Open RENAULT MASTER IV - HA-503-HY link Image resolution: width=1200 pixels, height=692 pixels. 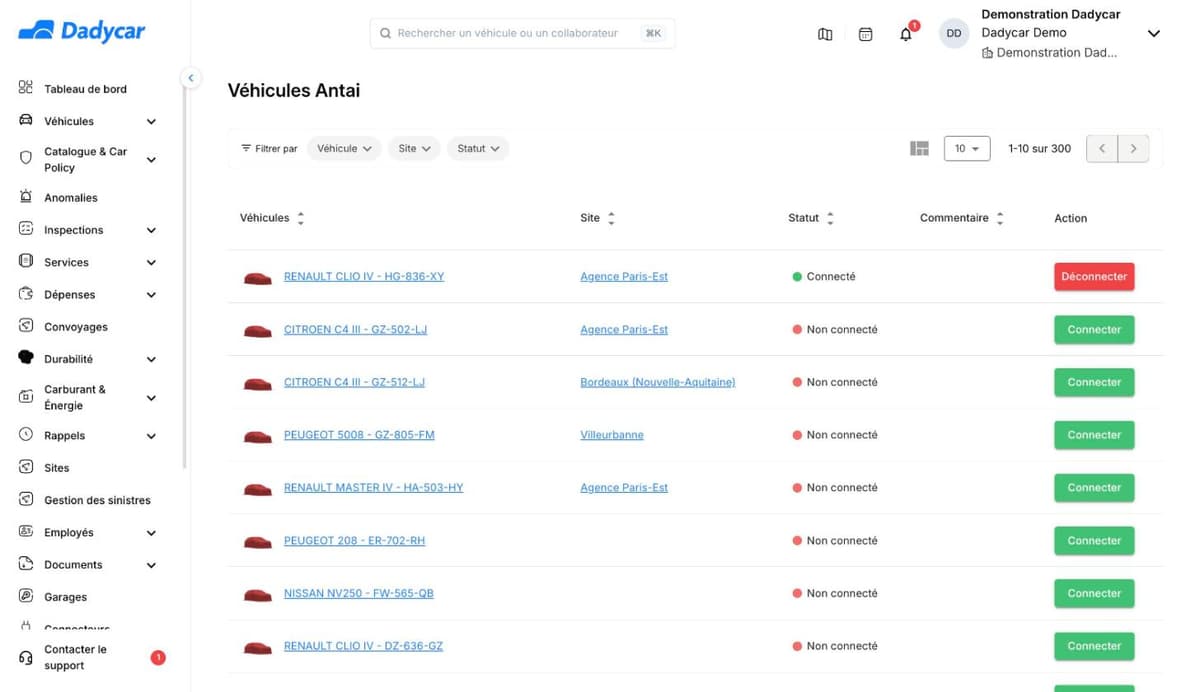[x=374, y=488]
